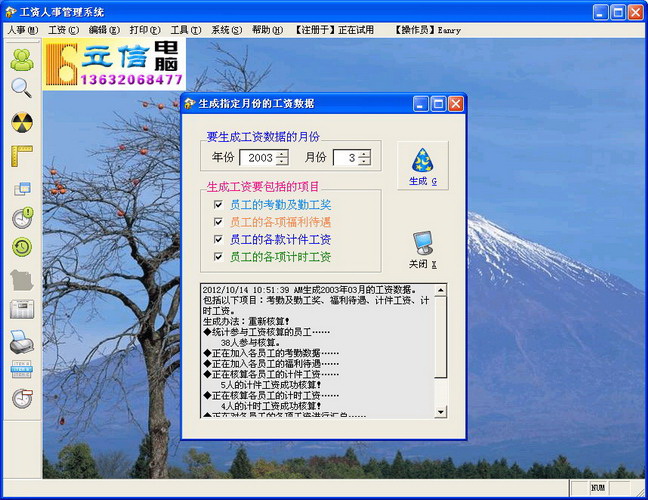
Task: Click 【注册于】正在试用 menu item
Action: click(x=334, y=30)
